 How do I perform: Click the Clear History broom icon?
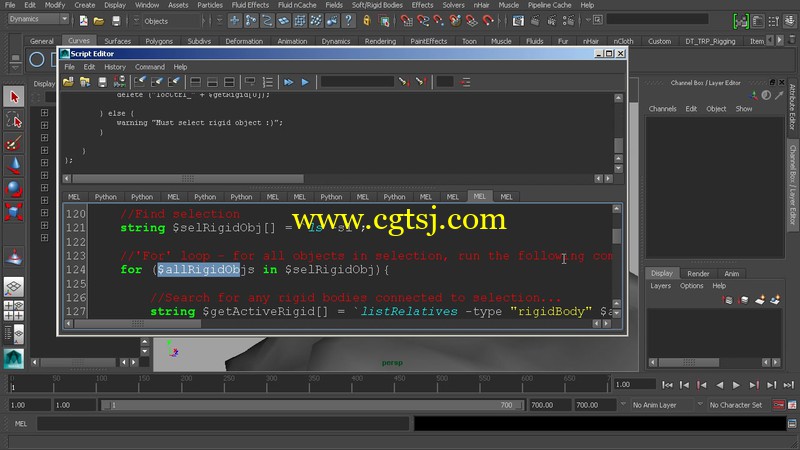[140, 82]
